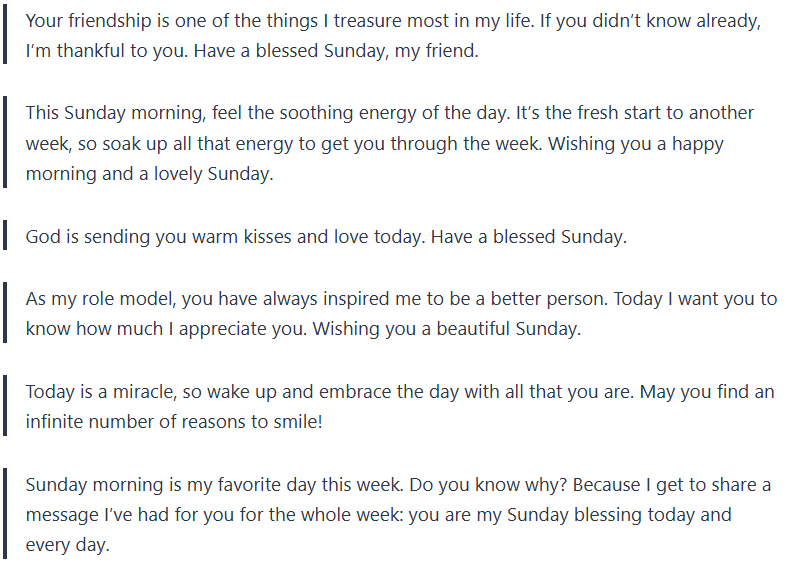Click the final words "every day."

coord(67,546)
